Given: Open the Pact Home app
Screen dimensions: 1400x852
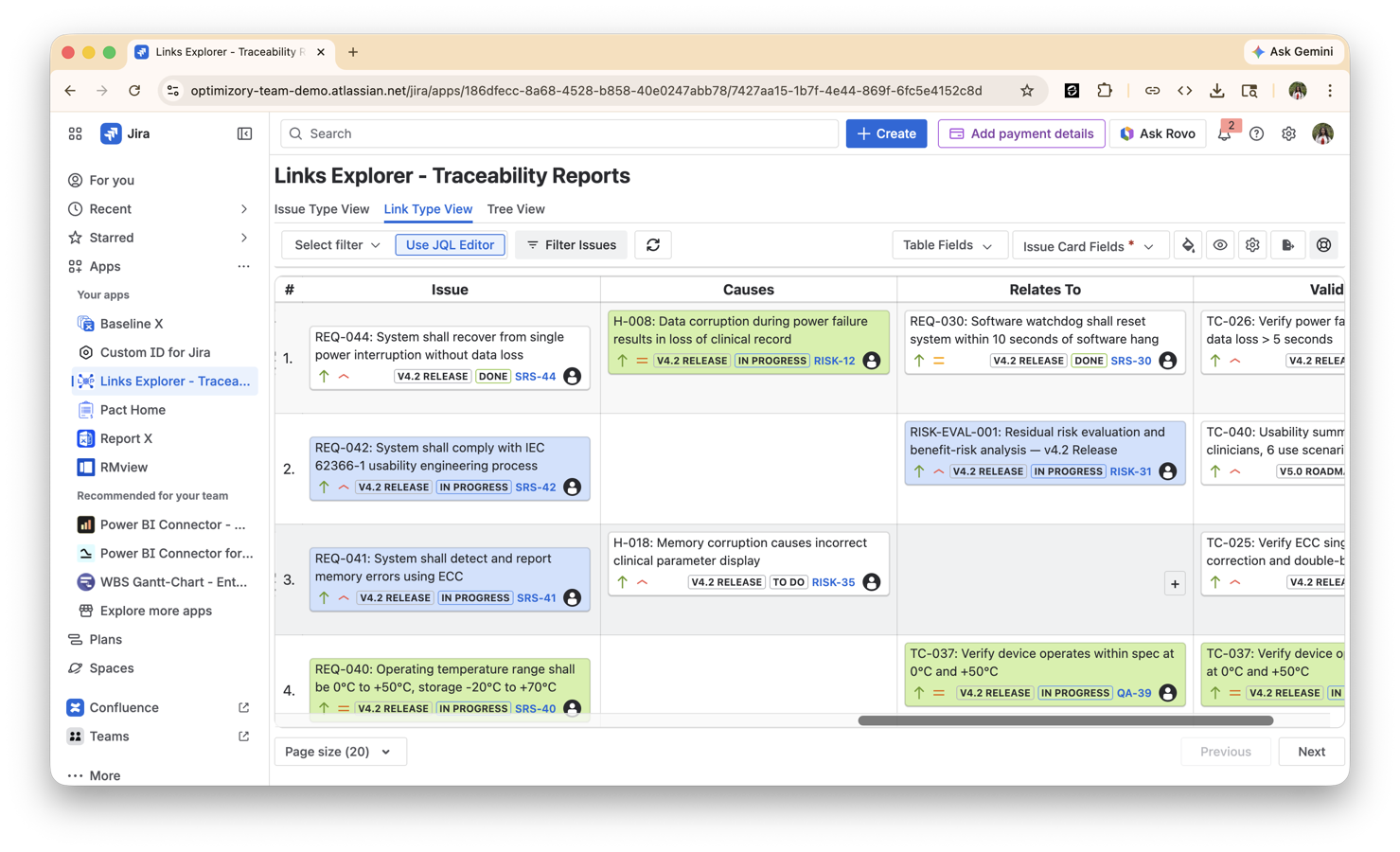Looking at the screenshot, I should 132,409.
